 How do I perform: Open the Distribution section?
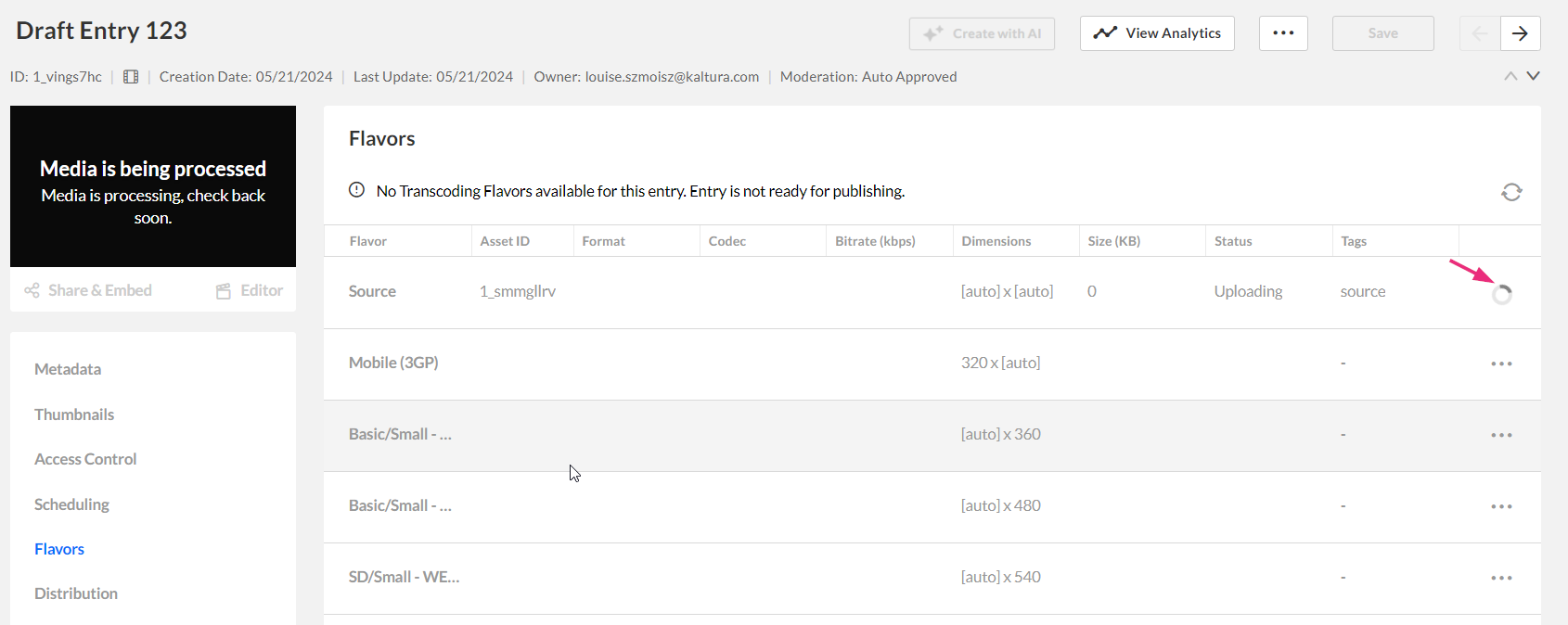tap(76, 593)
